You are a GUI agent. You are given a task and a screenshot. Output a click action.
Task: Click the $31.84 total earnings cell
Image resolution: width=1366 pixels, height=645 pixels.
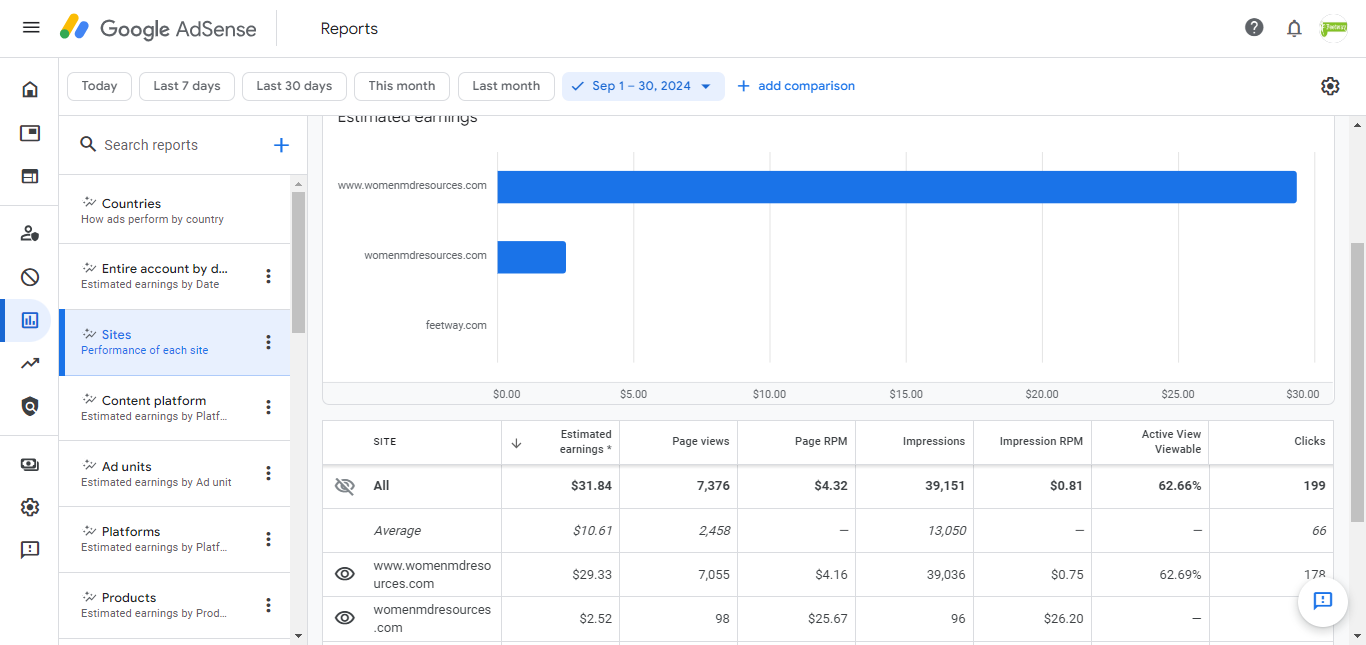(x=561, y=486)
